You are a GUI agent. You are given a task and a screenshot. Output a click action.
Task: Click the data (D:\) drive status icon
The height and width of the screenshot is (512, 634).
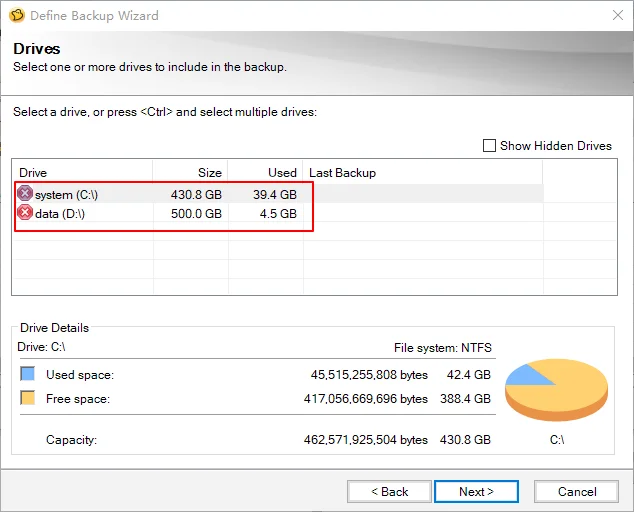[x=25, y=212]
